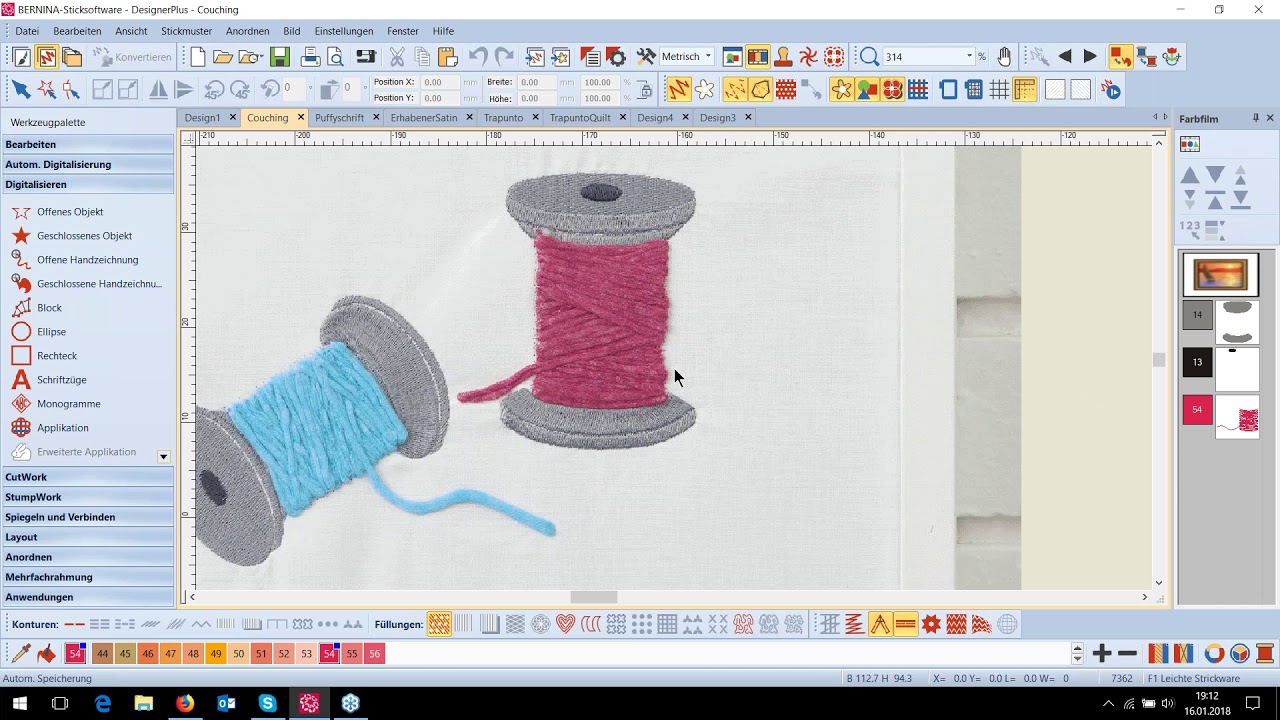The image size is (1280, 720).
Task: Toggle Show Outlines polygon button
Action: point(761,90)
